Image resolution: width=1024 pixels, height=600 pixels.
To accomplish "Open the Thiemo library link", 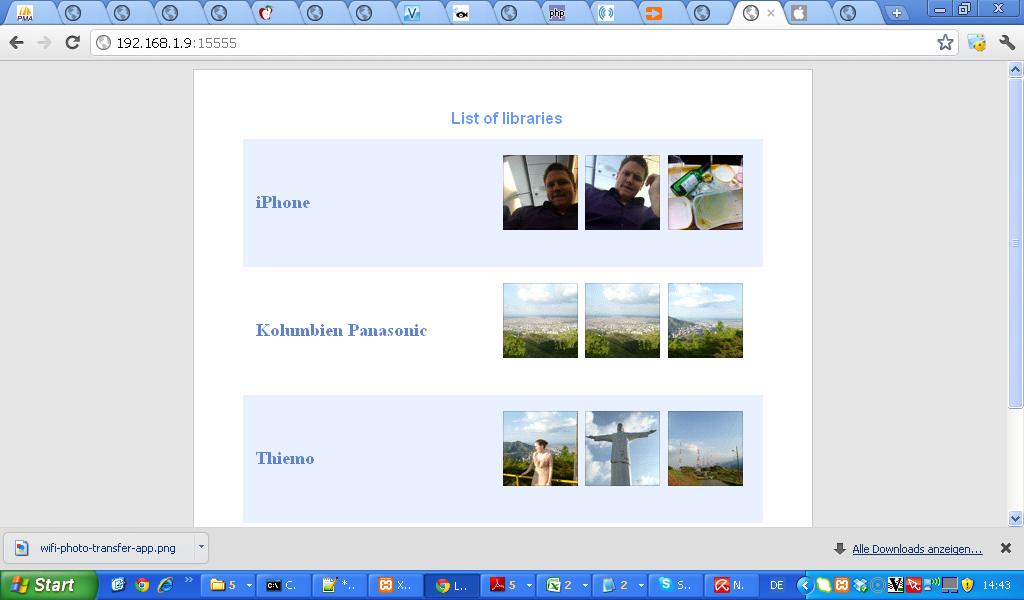I will pyautogui.click(x=285, y=458).
